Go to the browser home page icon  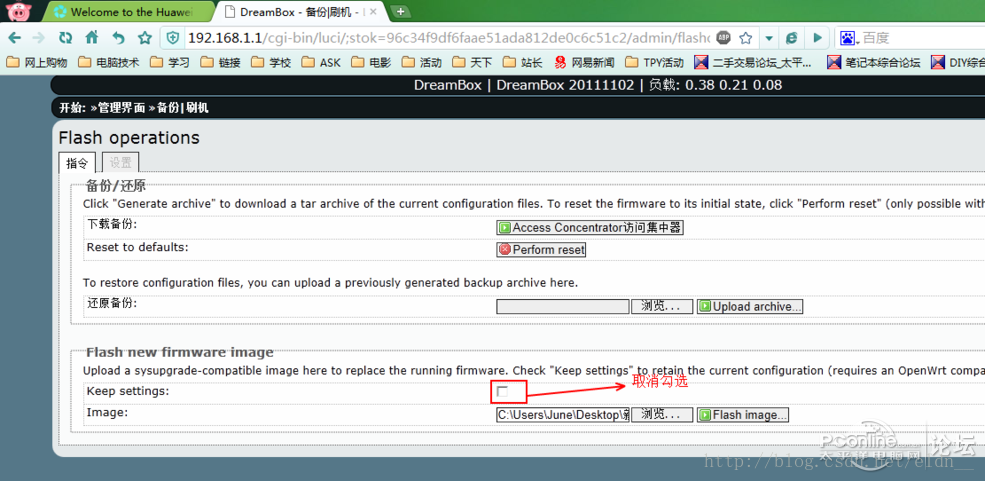point(92,38)
